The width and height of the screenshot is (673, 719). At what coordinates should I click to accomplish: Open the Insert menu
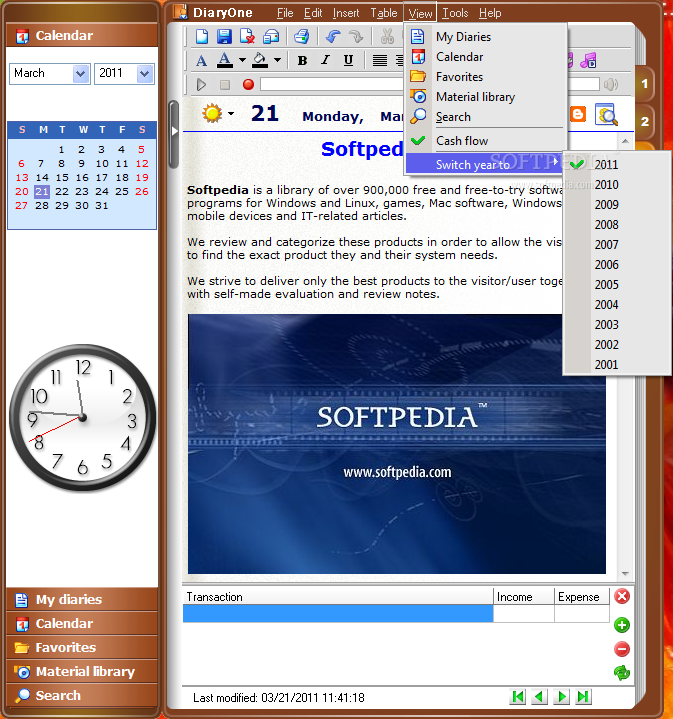(x=346, y=13)
